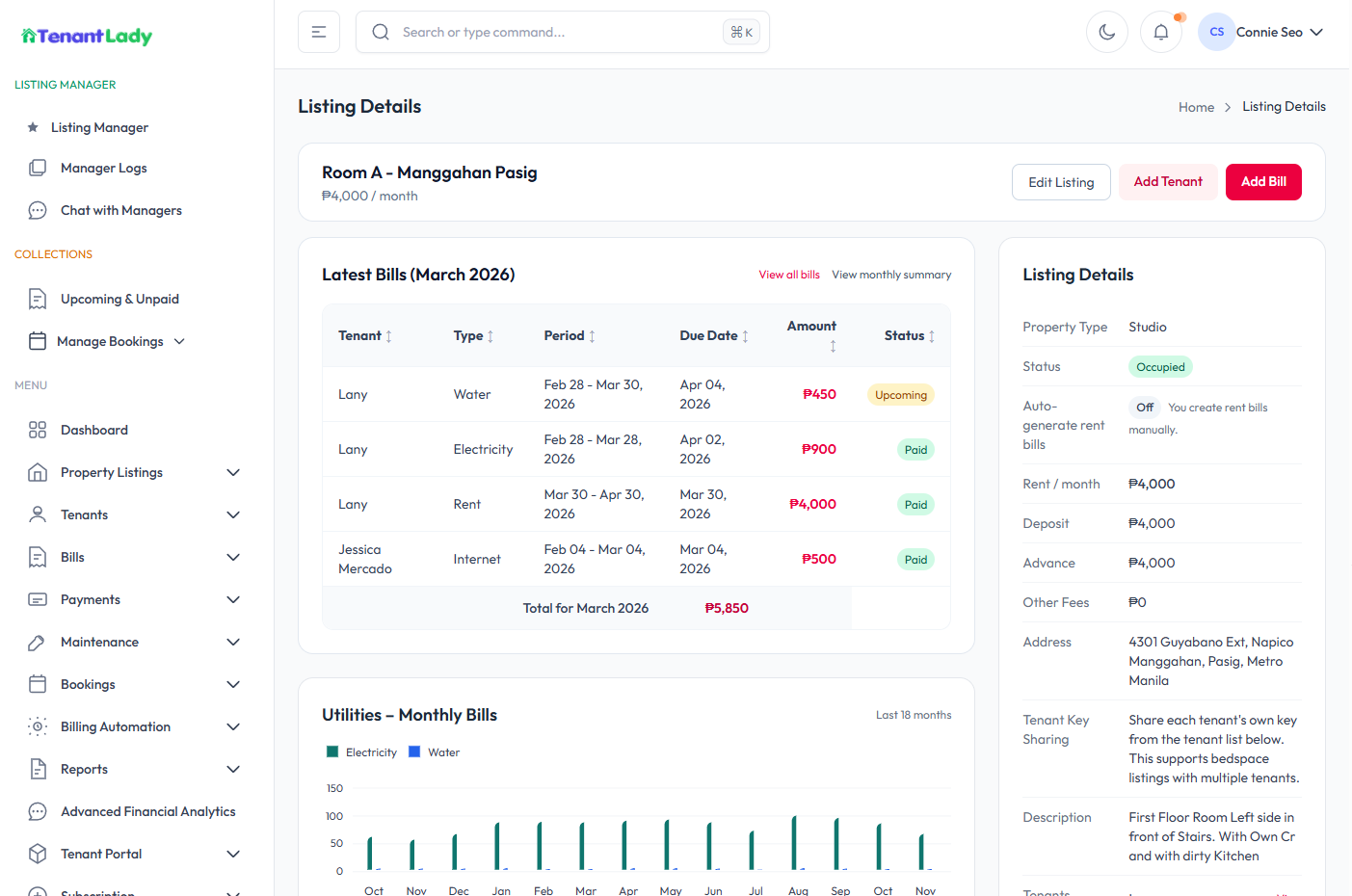Expand the Property Listings submenu
The image size is (1352, 896).
coord(232,472)
